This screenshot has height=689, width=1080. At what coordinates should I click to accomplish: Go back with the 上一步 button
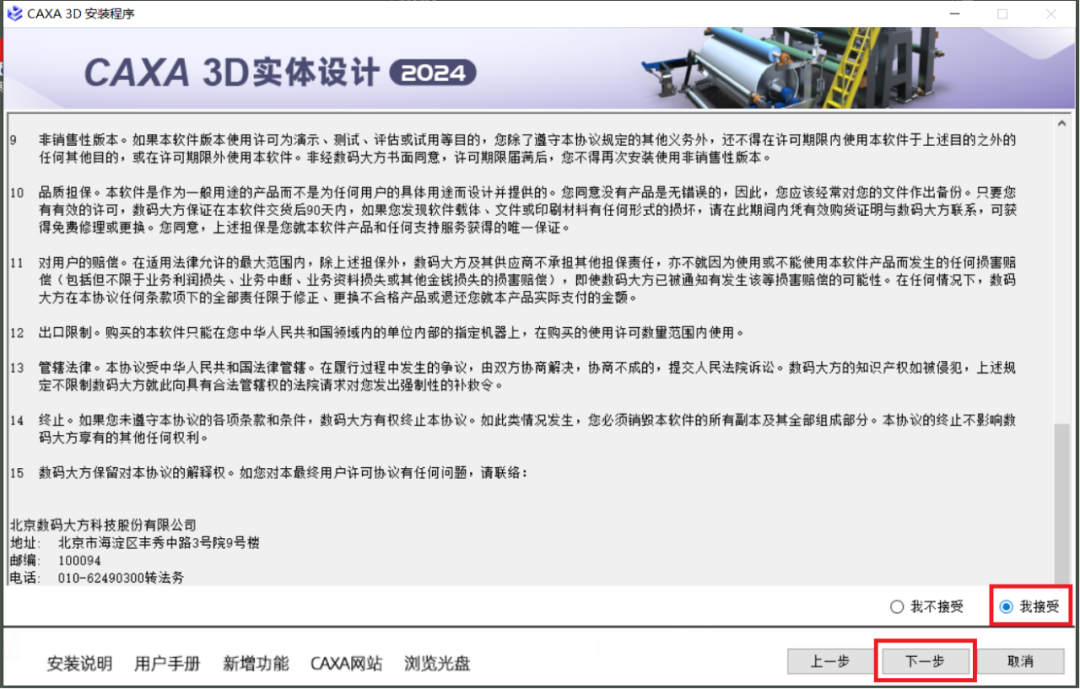[x=830, y=661]
